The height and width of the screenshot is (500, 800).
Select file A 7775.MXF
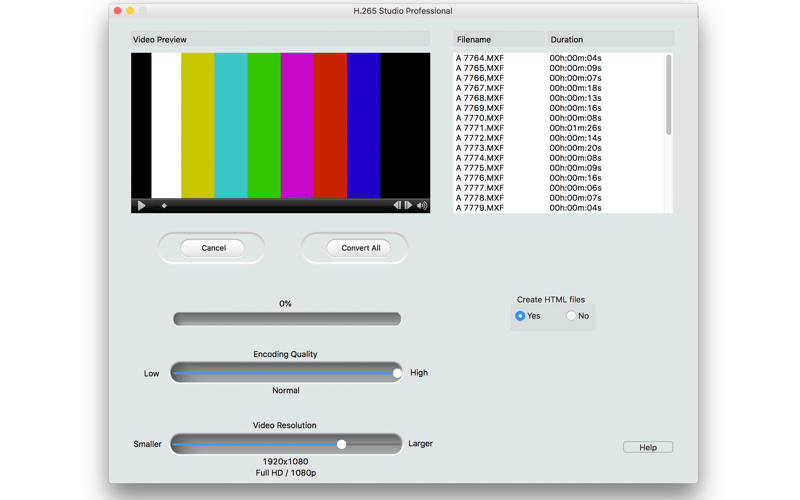(480, 168)
